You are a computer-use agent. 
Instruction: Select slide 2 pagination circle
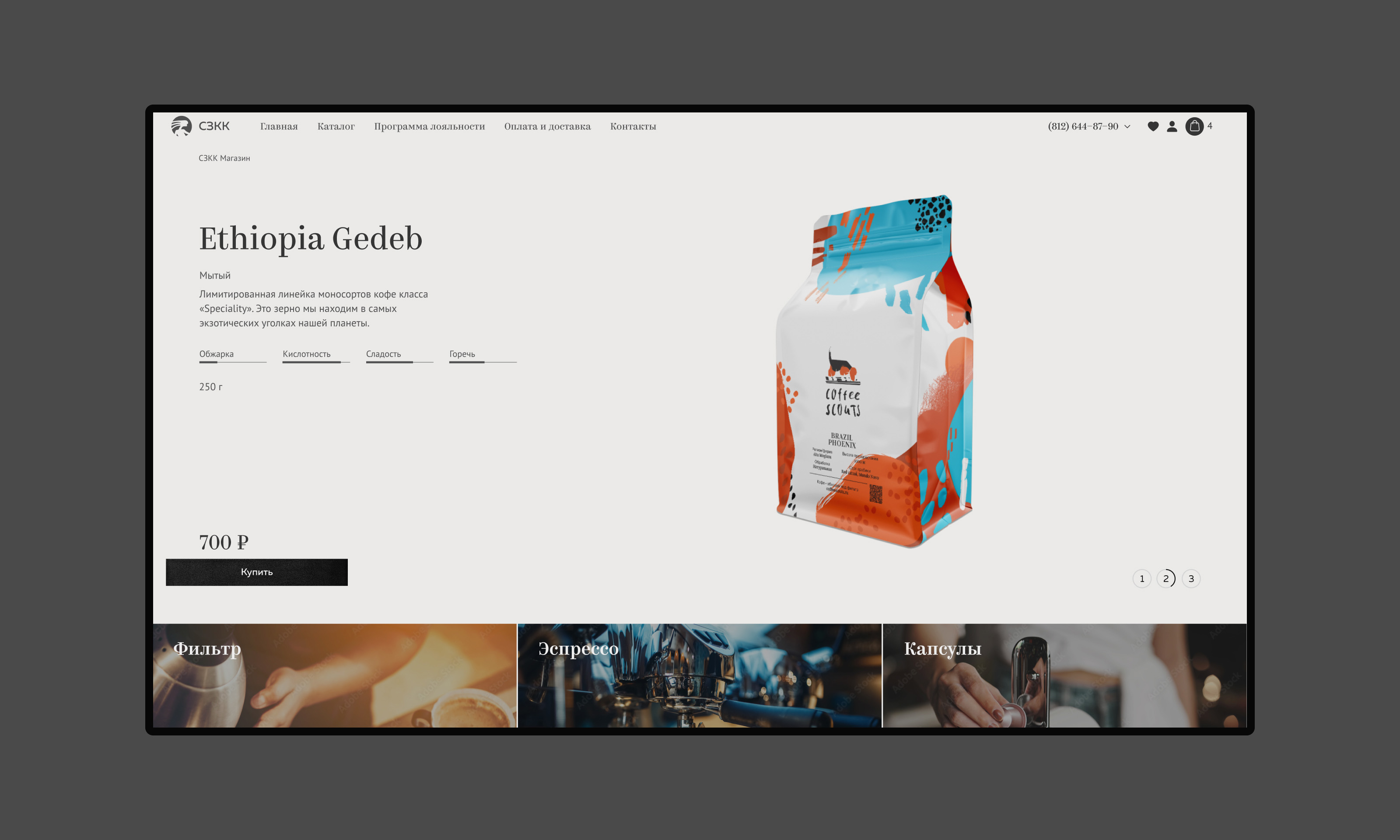[x=1166, y=578]
